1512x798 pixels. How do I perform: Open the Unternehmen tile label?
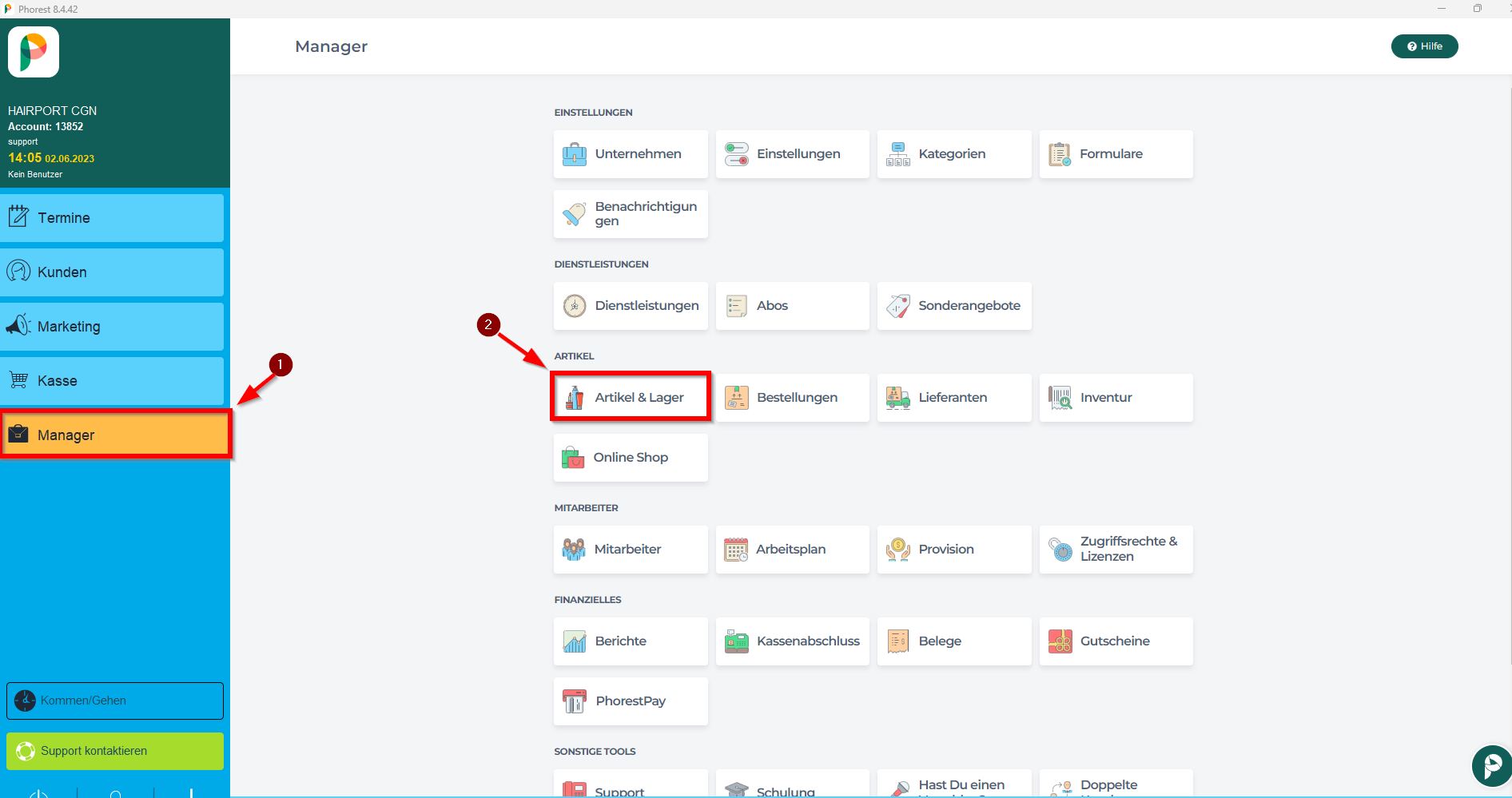coord(638,154)
